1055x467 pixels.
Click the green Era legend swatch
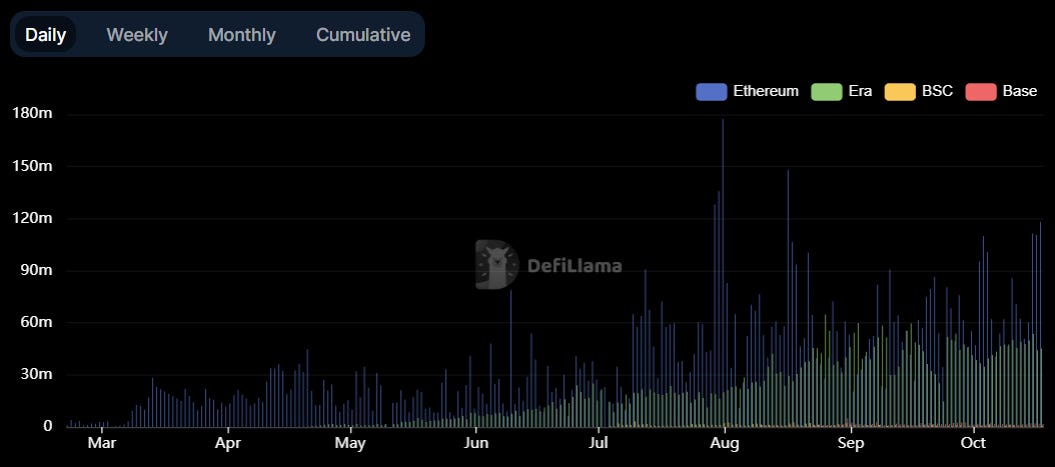coord(826,92)
